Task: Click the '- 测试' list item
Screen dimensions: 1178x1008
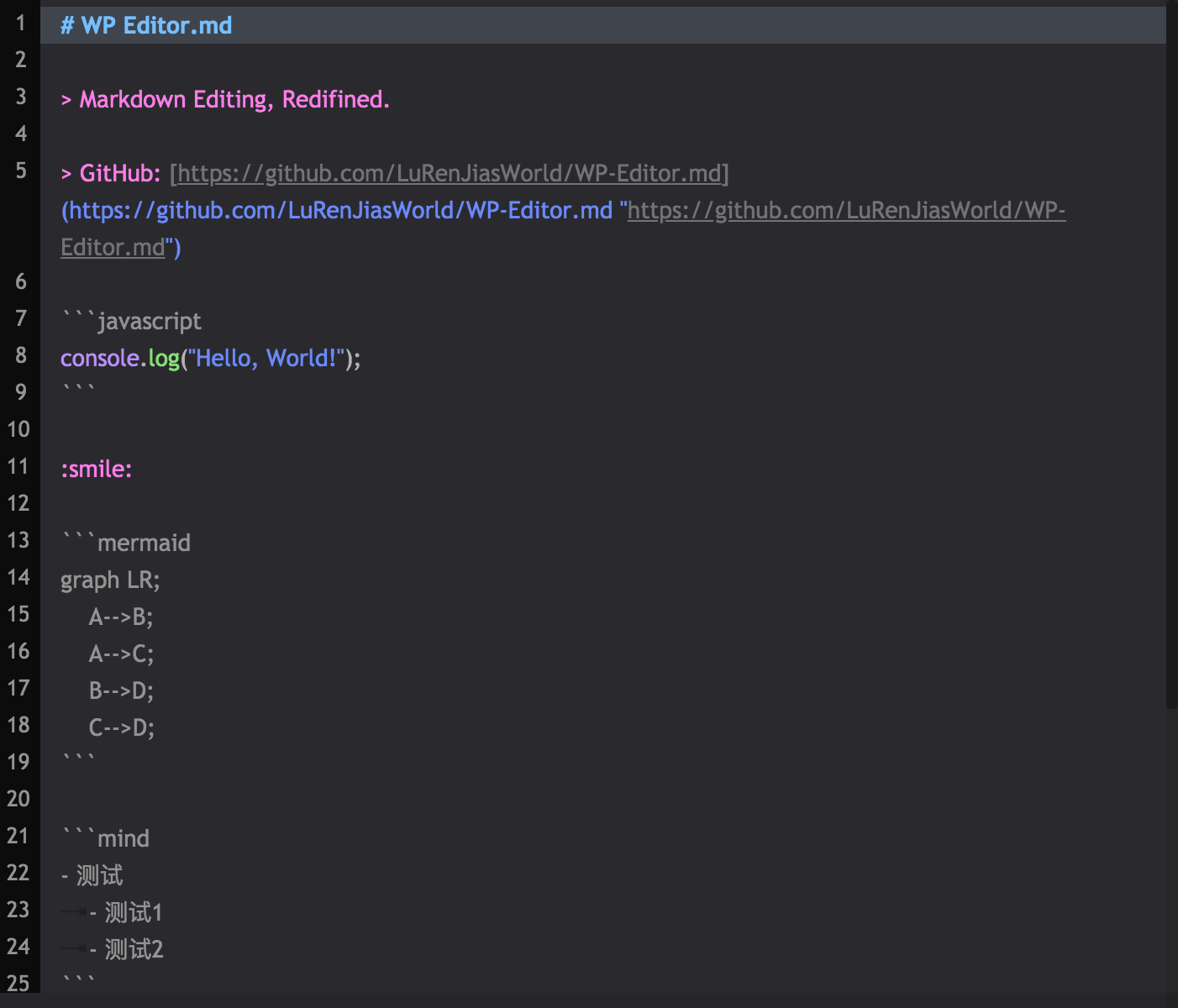Action: [x=92, y=875]
